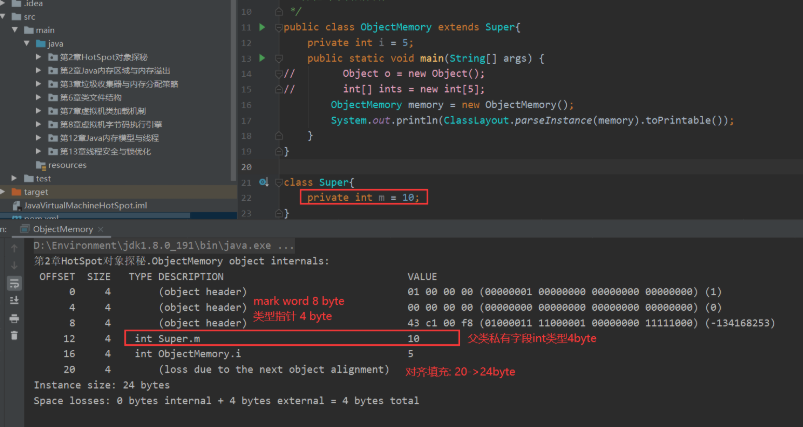Click the 'Space losses' console output line
The height and width of the screenshot is (427, 803).
[226, 400]
